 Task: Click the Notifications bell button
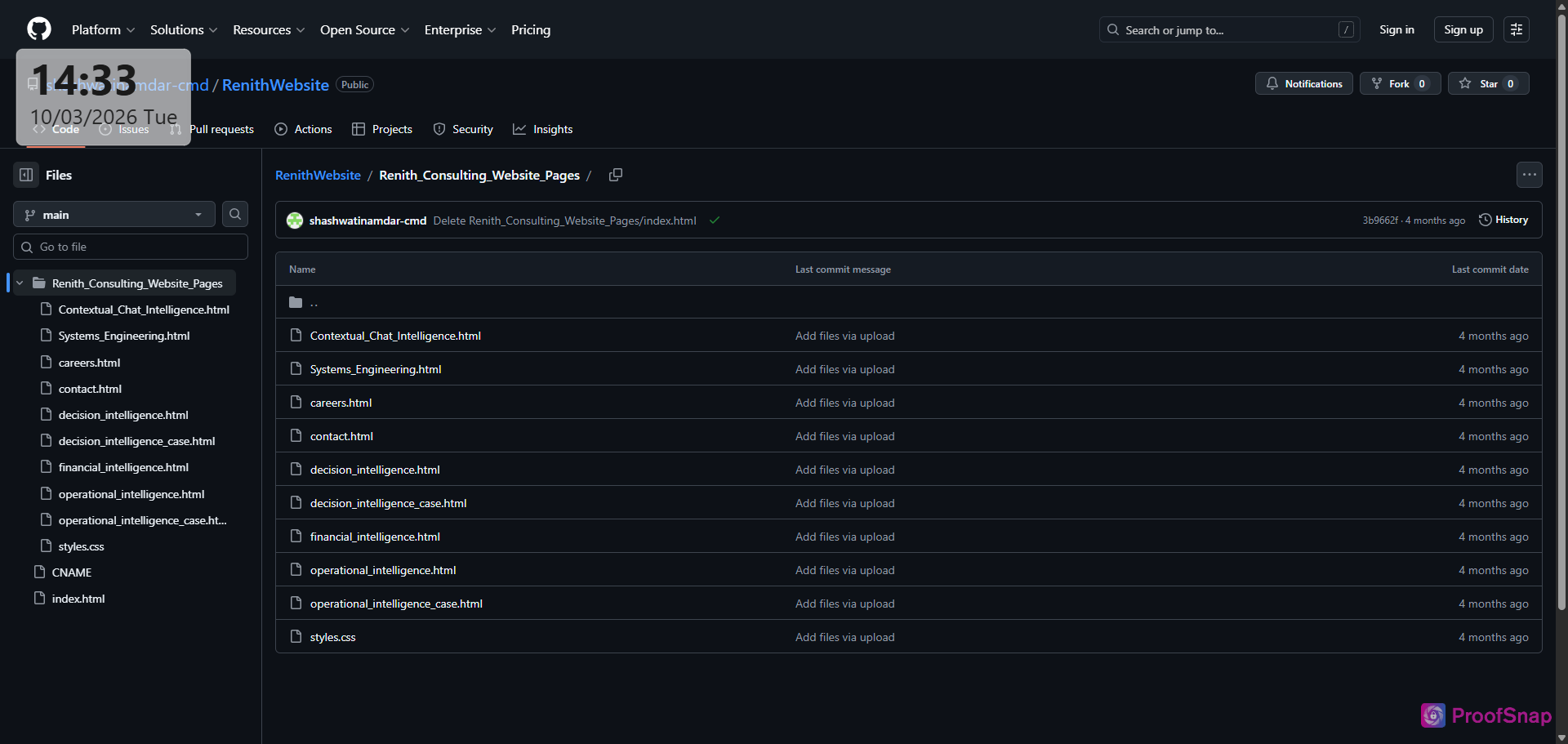click(1304, 83)
